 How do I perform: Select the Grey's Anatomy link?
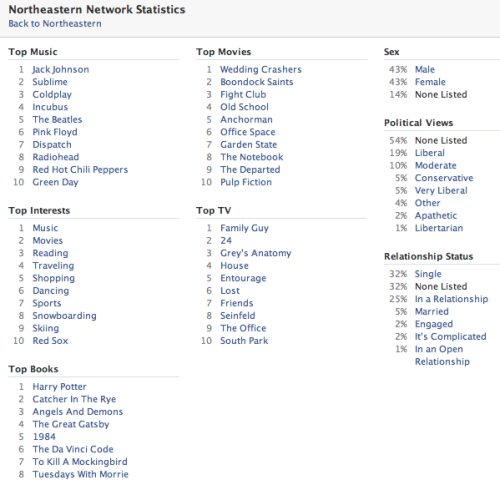point(256,253)
